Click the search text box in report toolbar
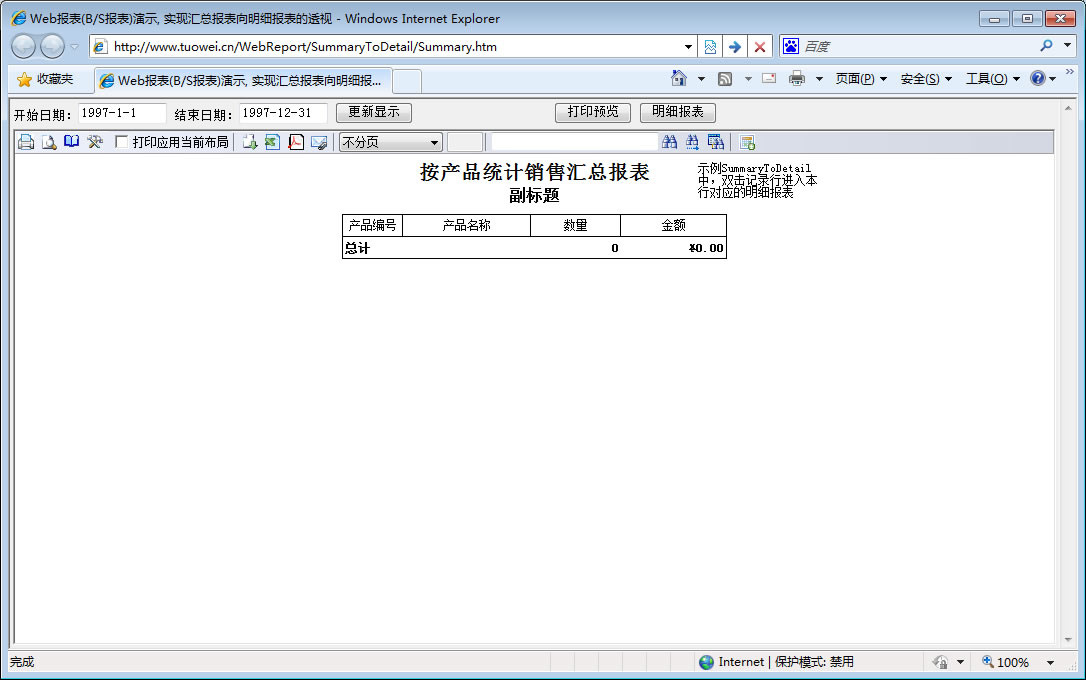The width and height of the screenshot is (1086, 680). [574, 142]
